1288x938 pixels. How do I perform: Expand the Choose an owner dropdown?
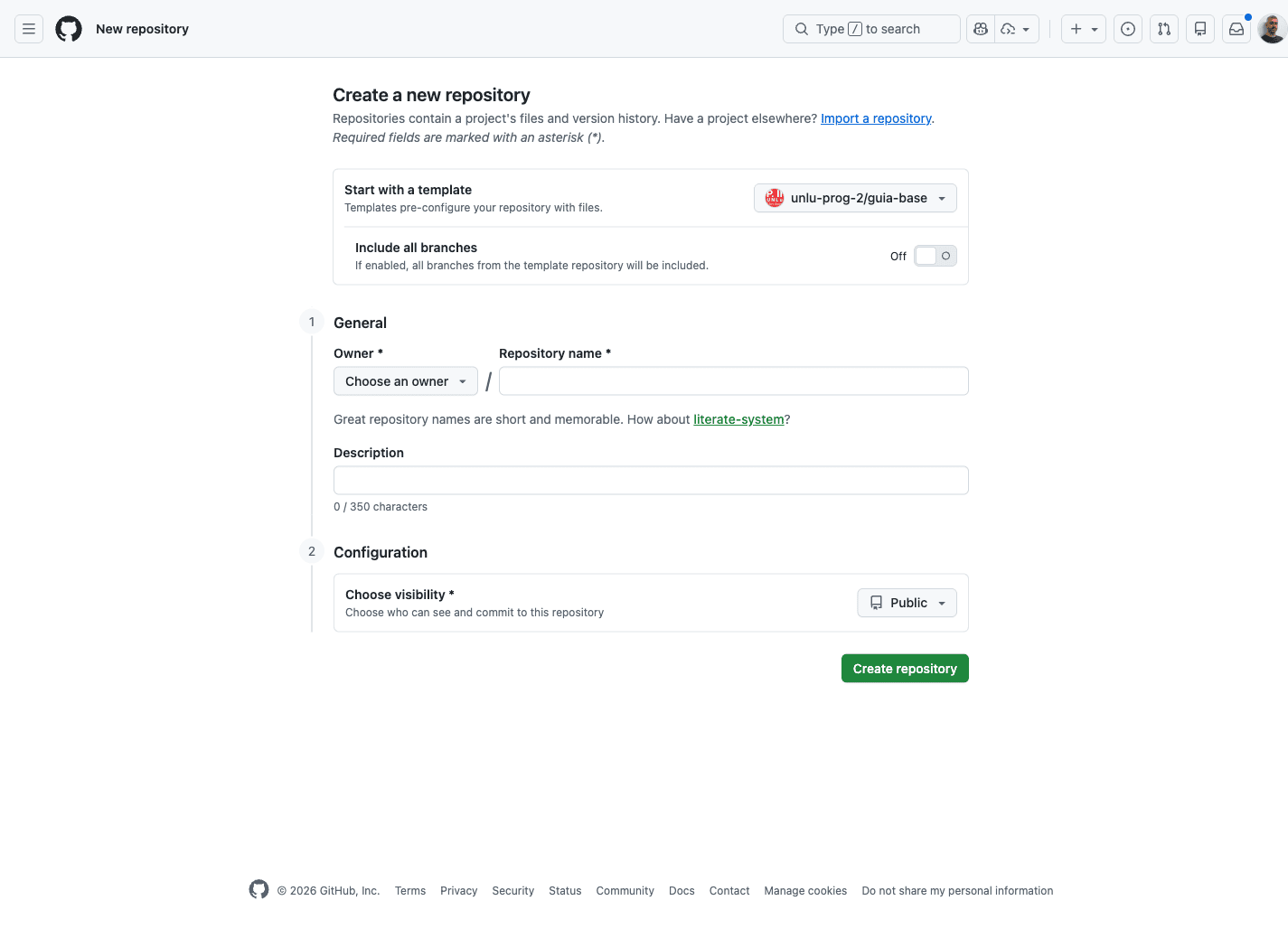coord(405,380)
